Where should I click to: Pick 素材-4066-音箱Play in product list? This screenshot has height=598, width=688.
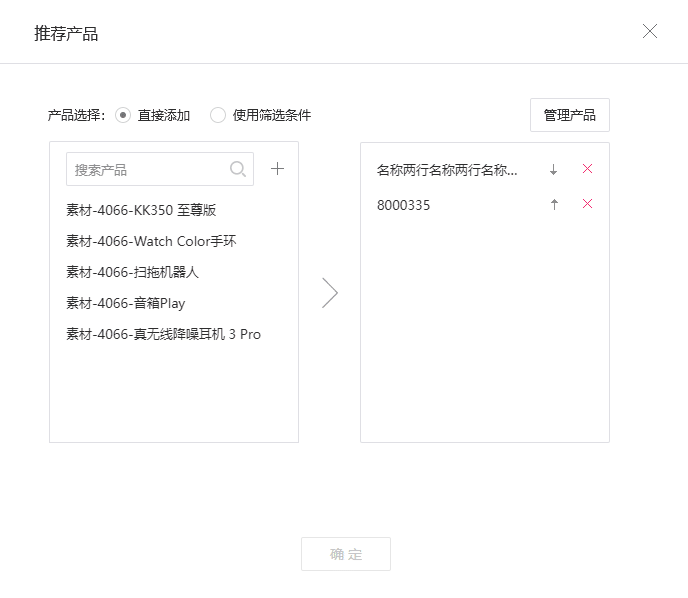(126, 303)
